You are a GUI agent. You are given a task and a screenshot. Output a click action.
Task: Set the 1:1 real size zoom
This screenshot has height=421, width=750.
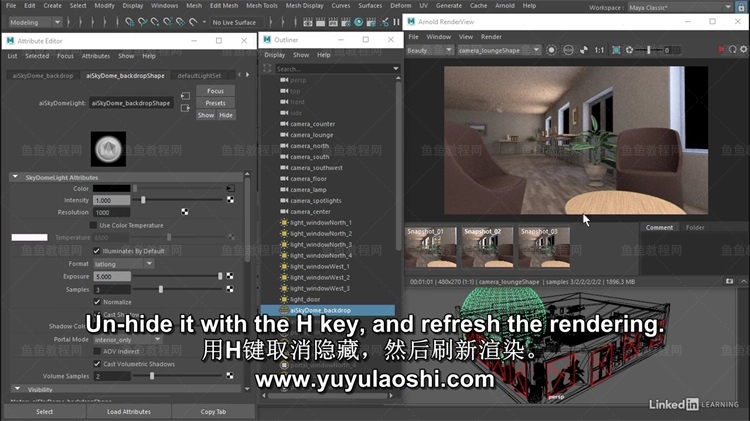pyautogui.click(x=599, y=50)
